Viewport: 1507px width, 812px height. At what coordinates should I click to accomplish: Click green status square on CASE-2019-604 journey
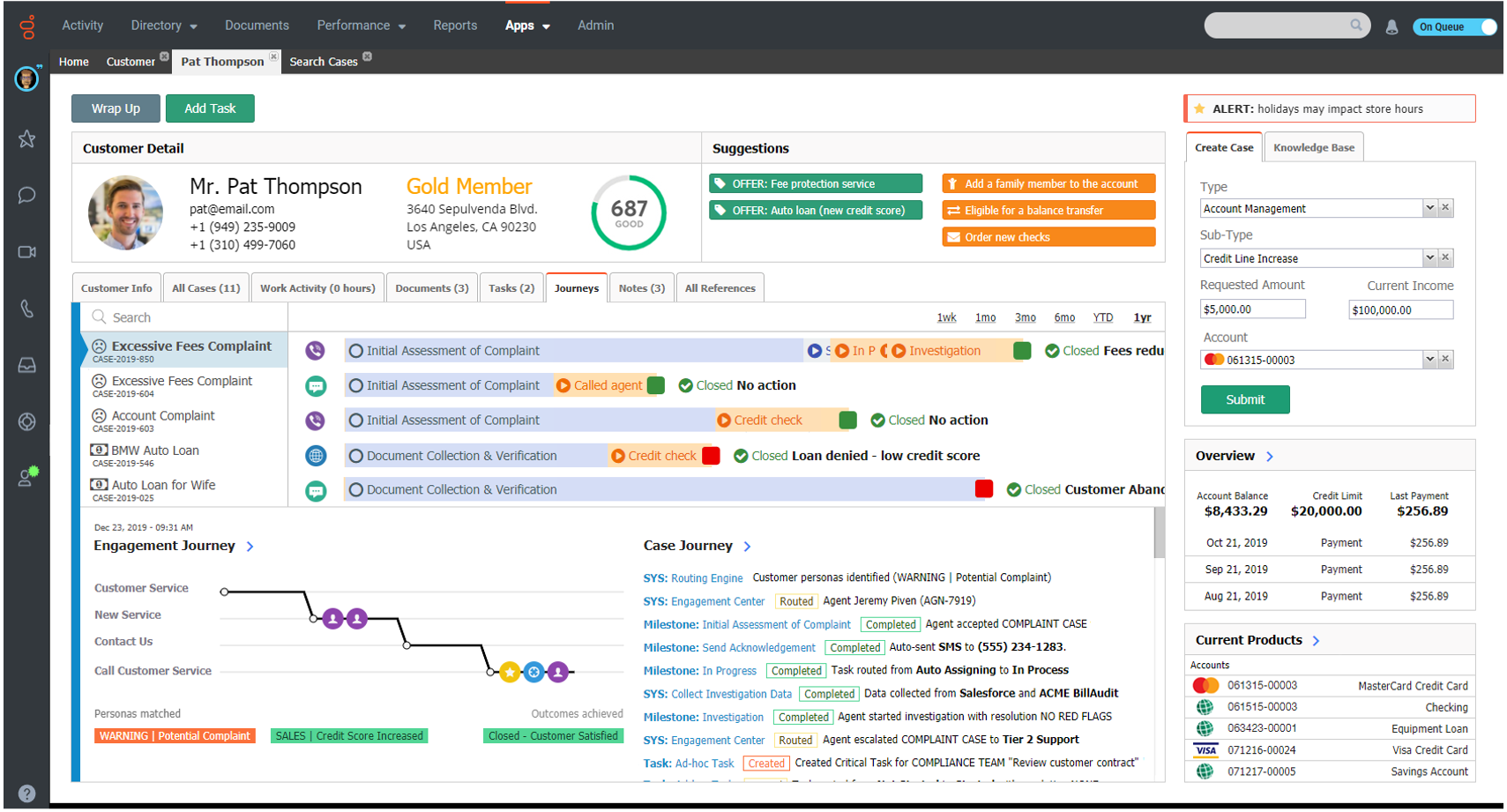(655, 385)
